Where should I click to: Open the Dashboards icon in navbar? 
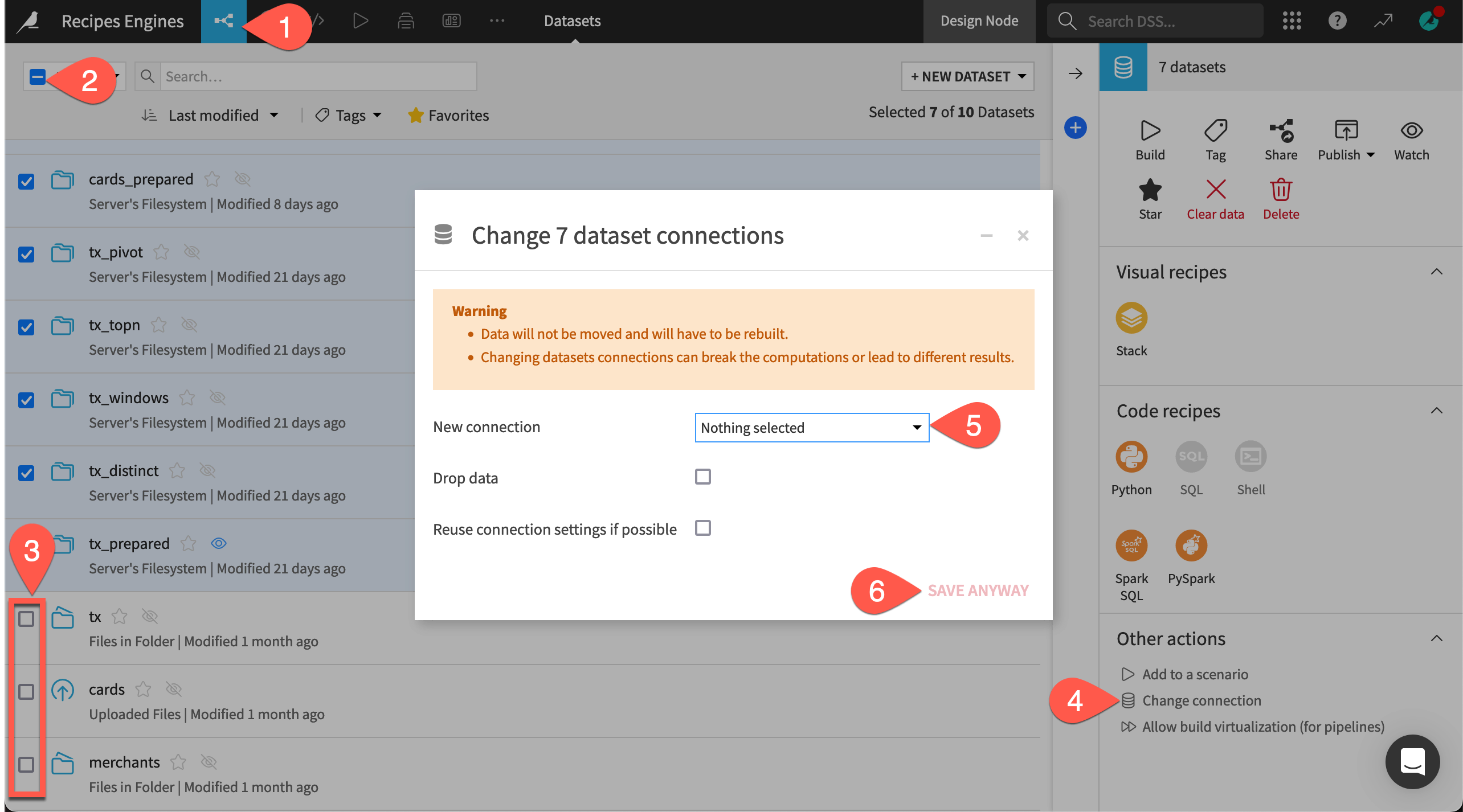click(x=451, y=21)
